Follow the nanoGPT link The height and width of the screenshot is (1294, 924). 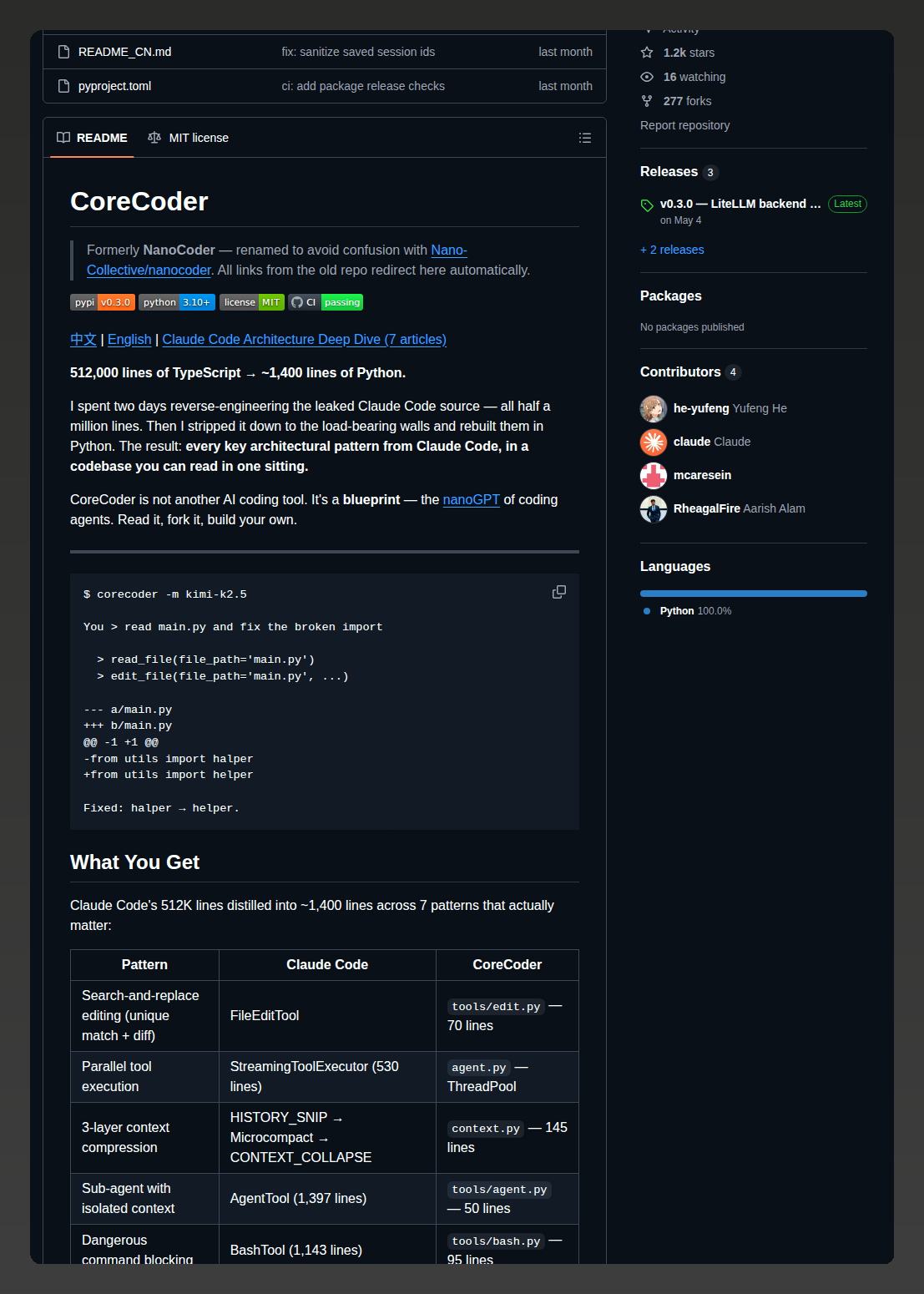pos(472,499)
